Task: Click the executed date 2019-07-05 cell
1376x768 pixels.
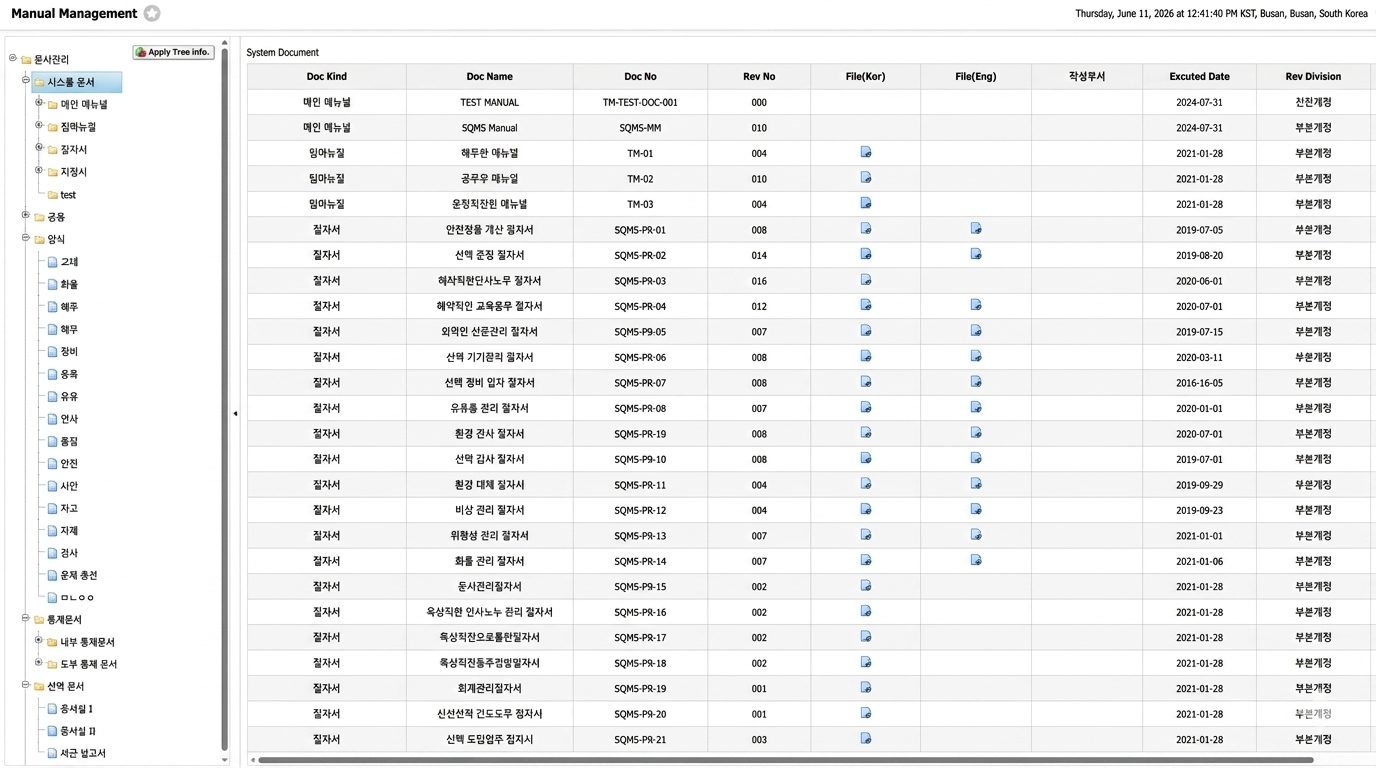Action: click(1200, 230)
